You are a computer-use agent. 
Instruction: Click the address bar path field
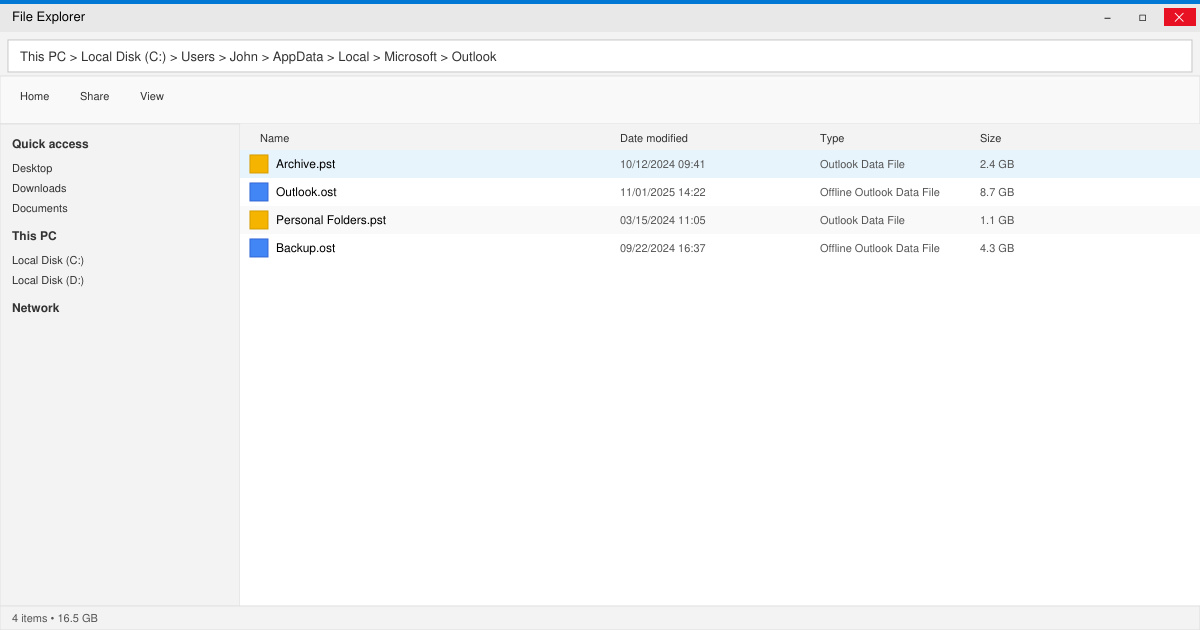[600, 57]
